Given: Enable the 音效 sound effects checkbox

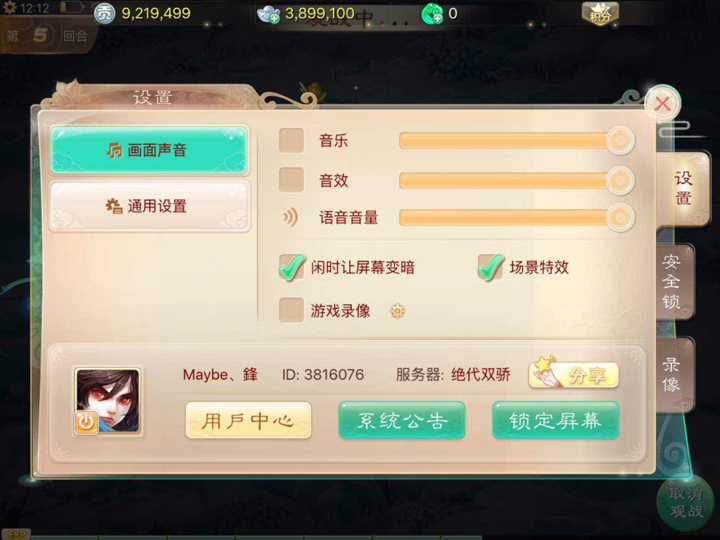Looking at the screenshot, I should coord(292,180).
